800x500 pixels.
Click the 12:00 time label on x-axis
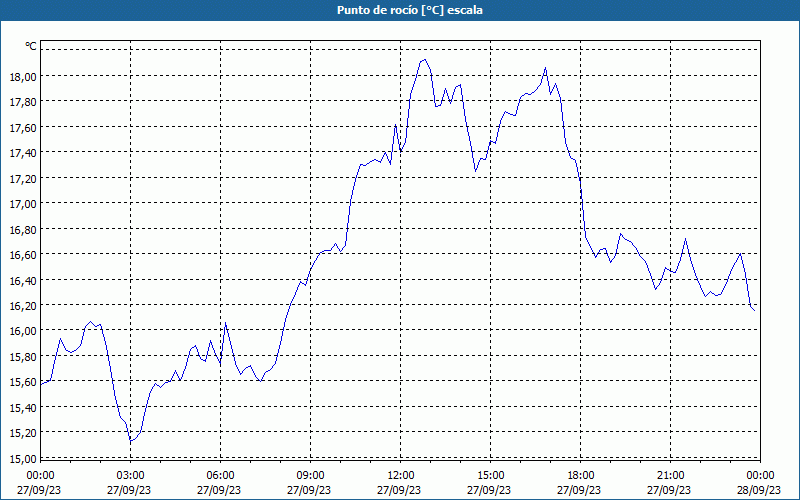tap(401, 476)
